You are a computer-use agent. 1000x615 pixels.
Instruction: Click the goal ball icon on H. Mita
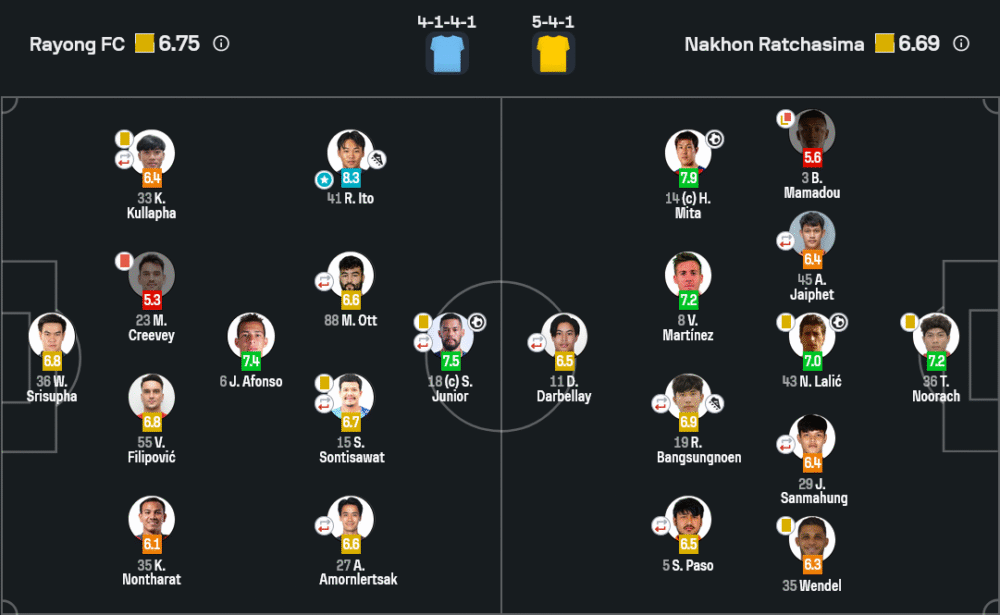(715, 139)
